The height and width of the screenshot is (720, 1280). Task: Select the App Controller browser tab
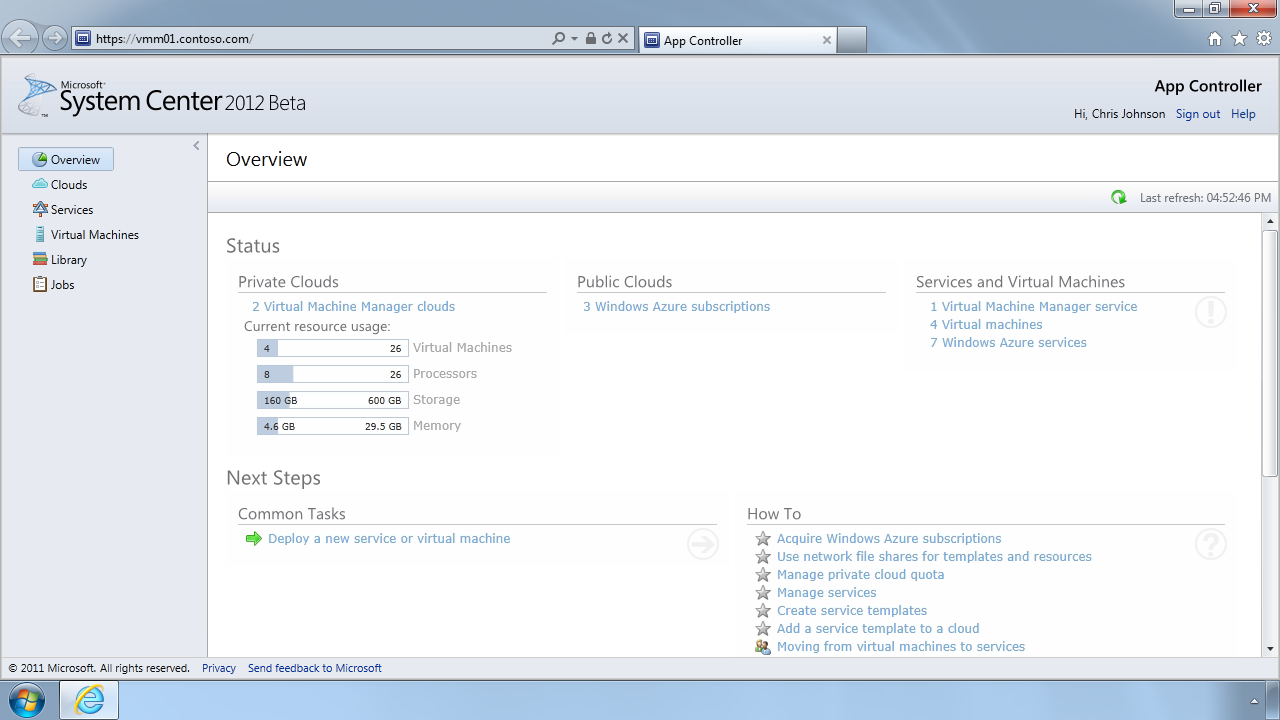point(737,40)
